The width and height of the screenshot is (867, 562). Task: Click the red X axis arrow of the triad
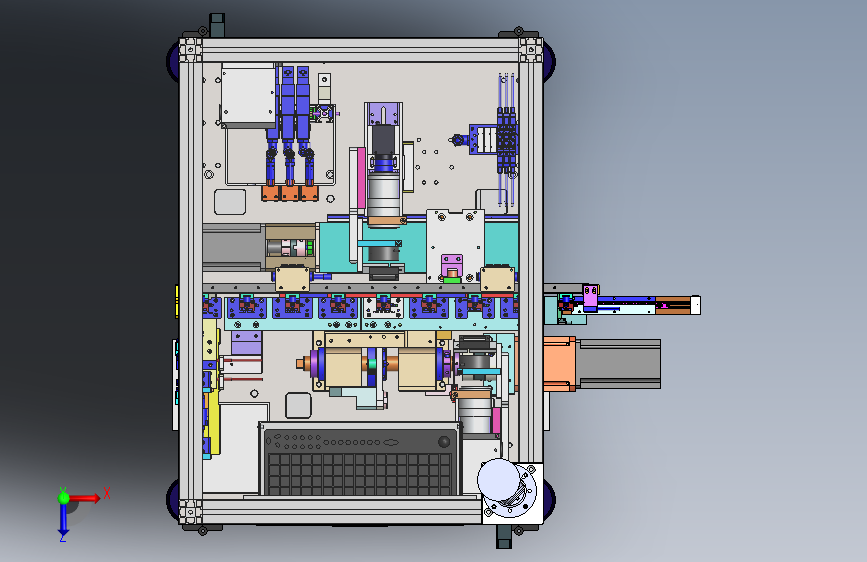85,498
